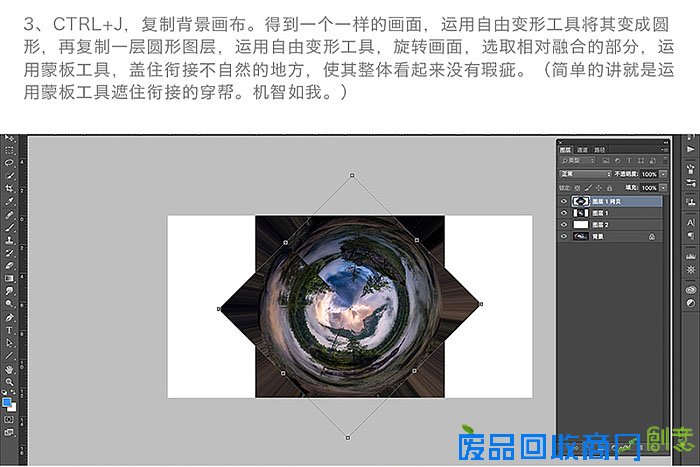This screenshot has height=467, width=700.
Task: Open the Layers panel flyout menu
Action: [664, 150]
